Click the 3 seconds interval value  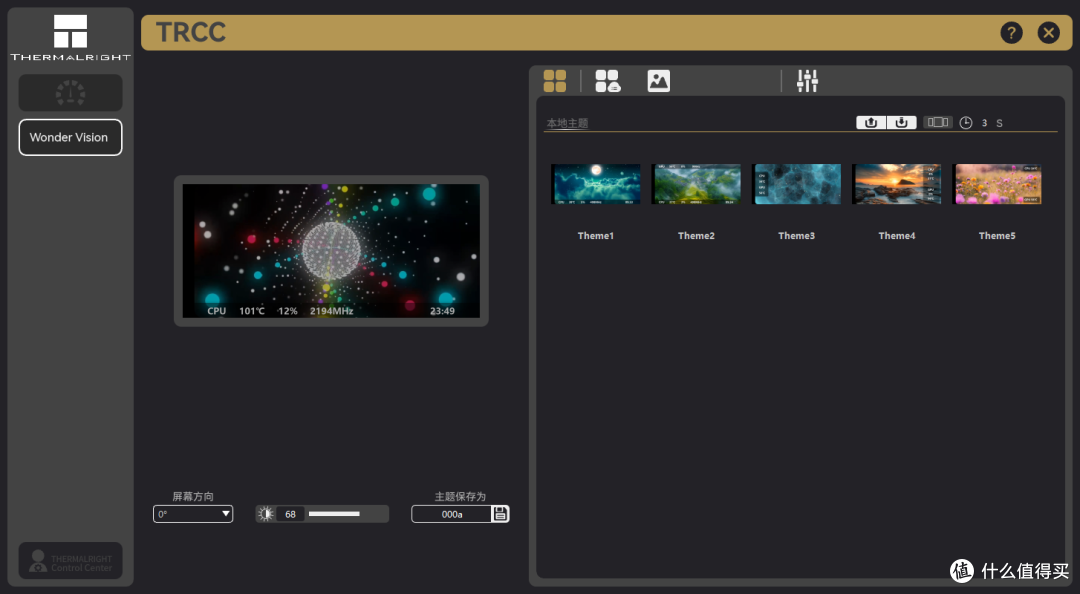984,123
